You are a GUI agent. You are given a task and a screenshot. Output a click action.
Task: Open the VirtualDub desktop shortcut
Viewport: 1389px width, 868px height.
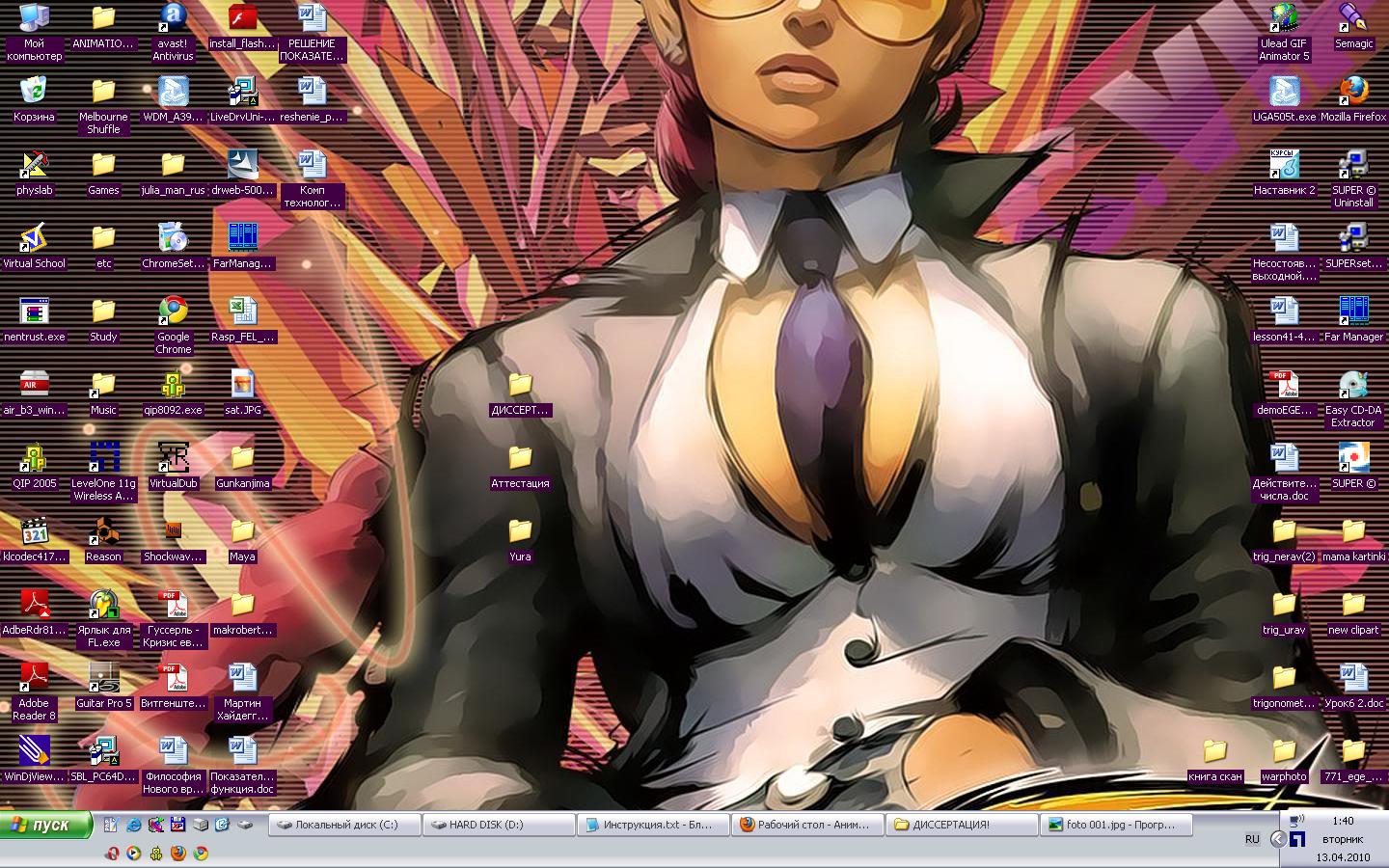173,466
